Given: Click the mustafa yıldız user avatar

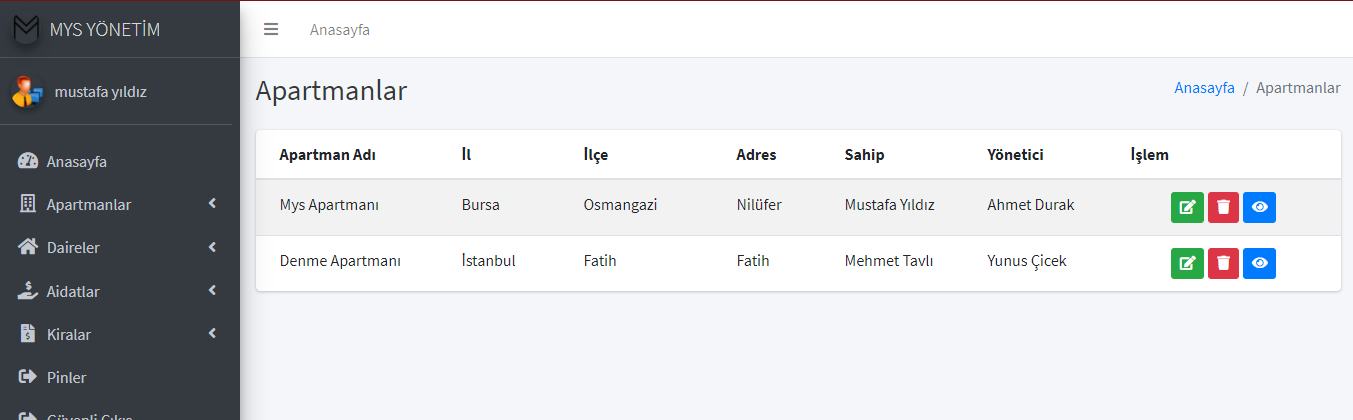Looking at the screenshot, I should (27, 92).
